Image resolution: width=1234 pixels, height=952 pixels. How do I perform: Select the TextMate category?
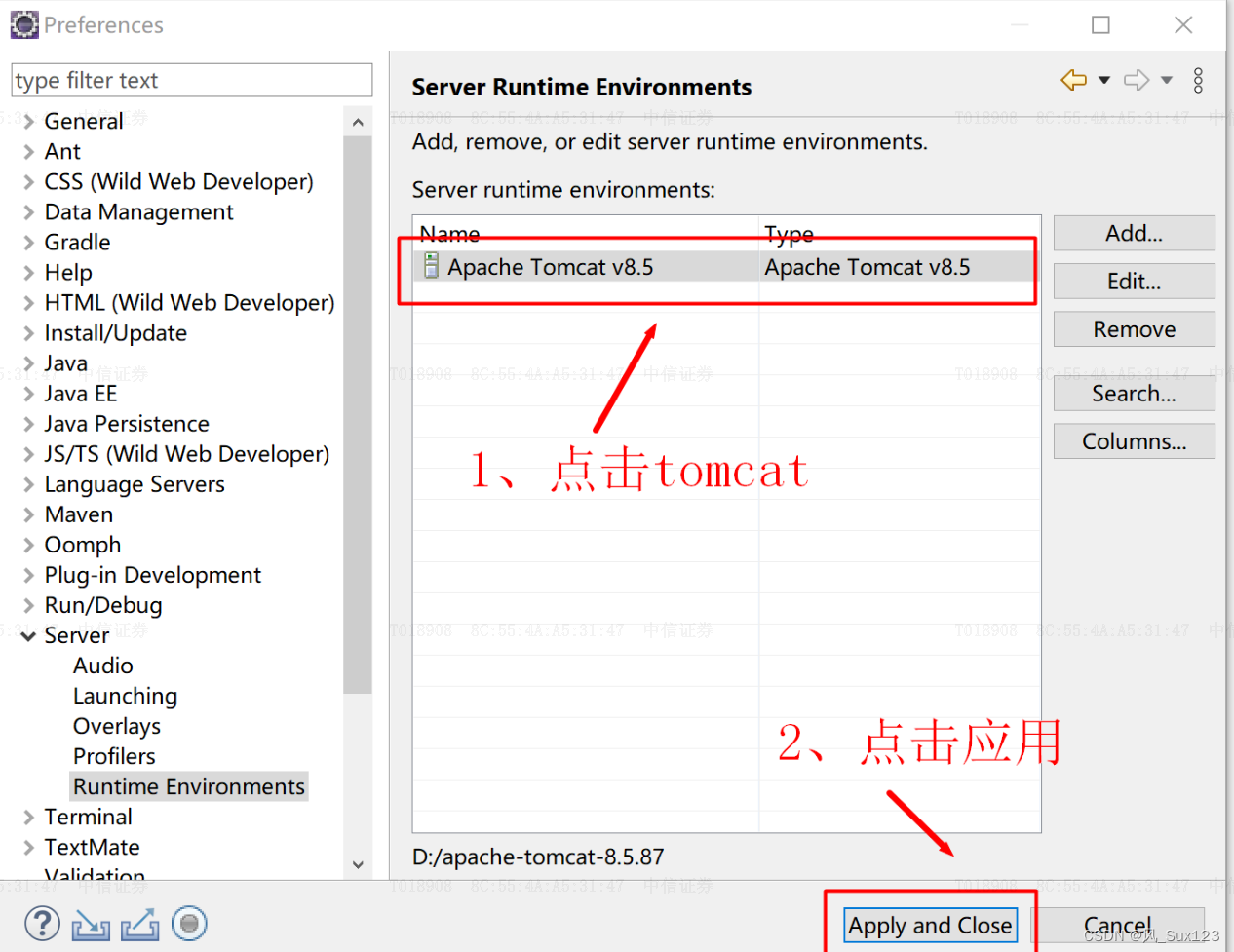93,847
